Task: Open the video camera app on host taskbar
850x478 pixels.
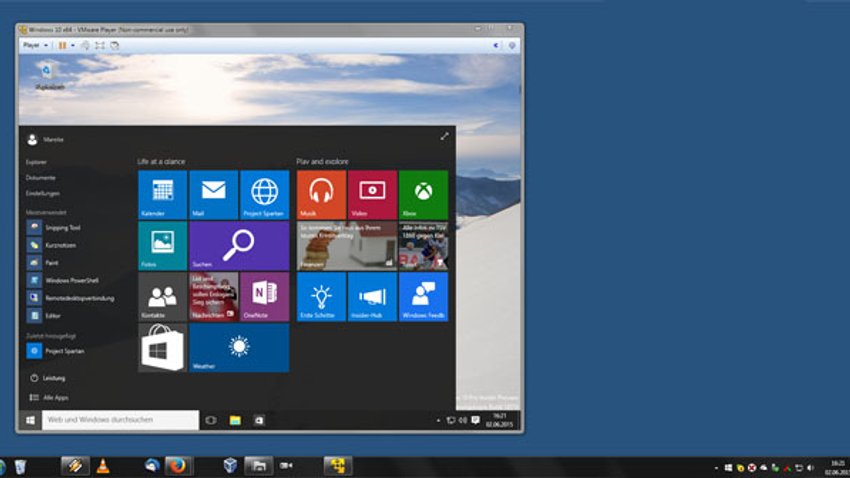Action: pos(286,466)
